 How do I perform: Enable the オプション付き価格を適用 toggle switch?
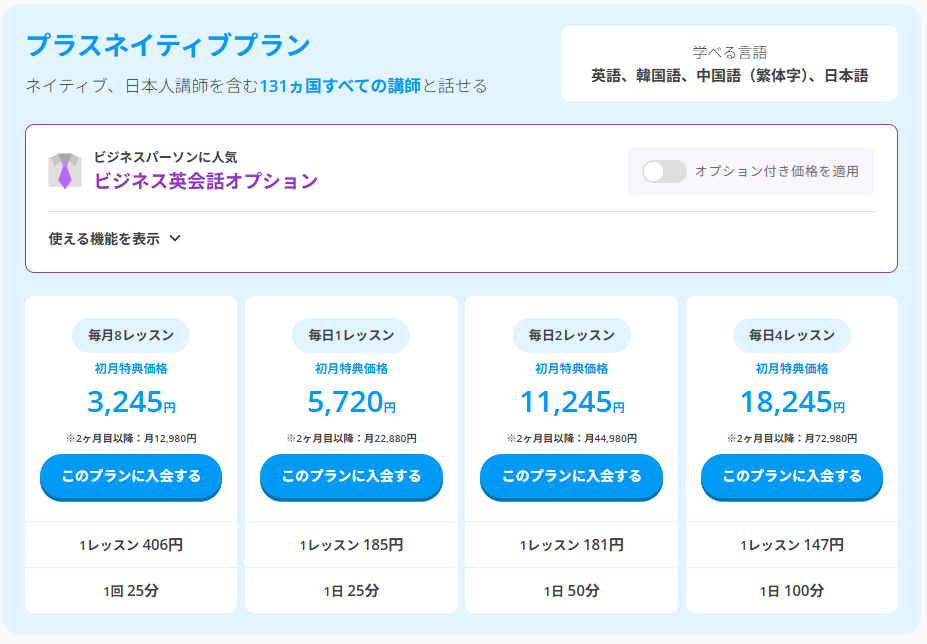[664, 171]
